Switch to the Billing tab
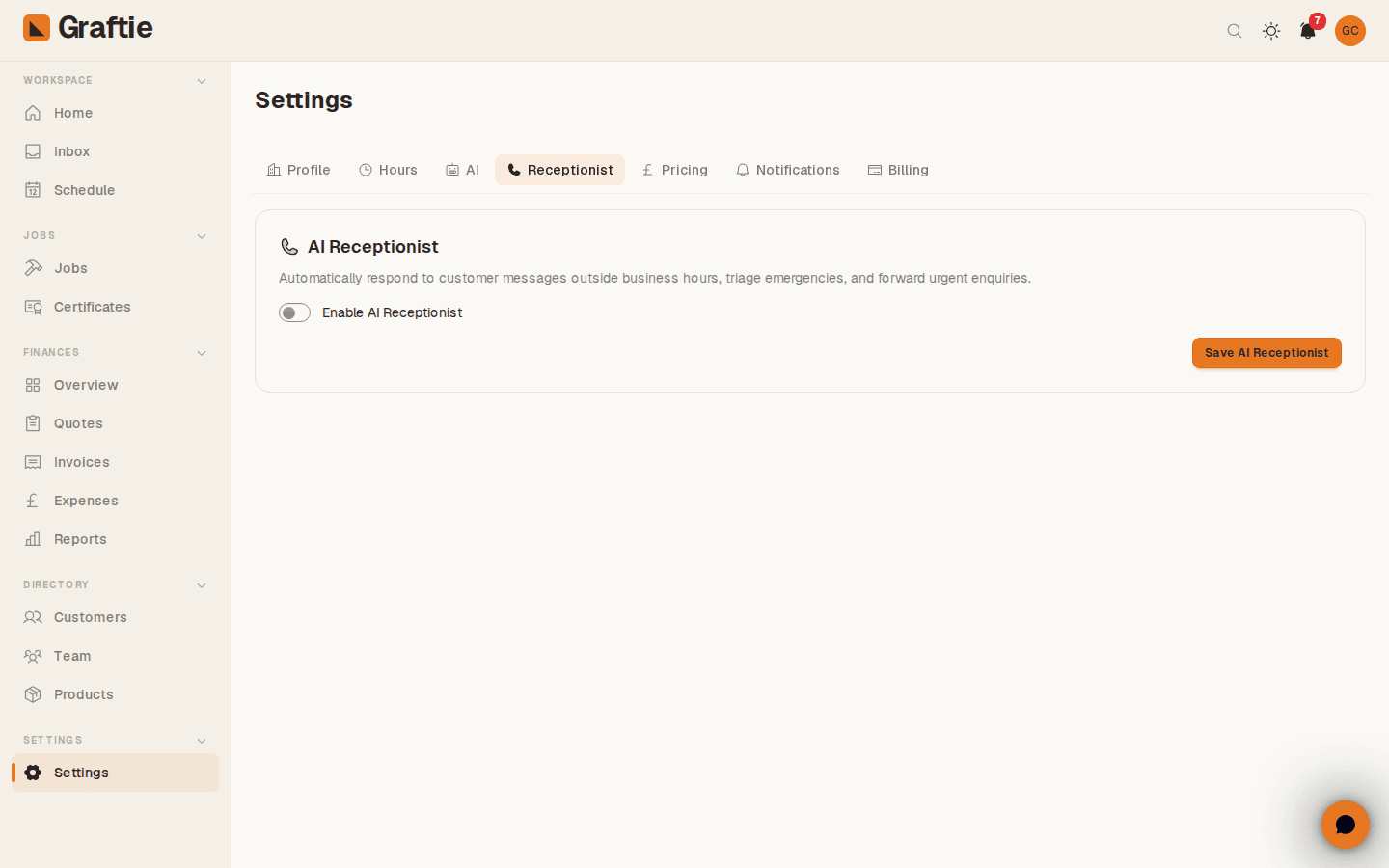 (898, 170)
